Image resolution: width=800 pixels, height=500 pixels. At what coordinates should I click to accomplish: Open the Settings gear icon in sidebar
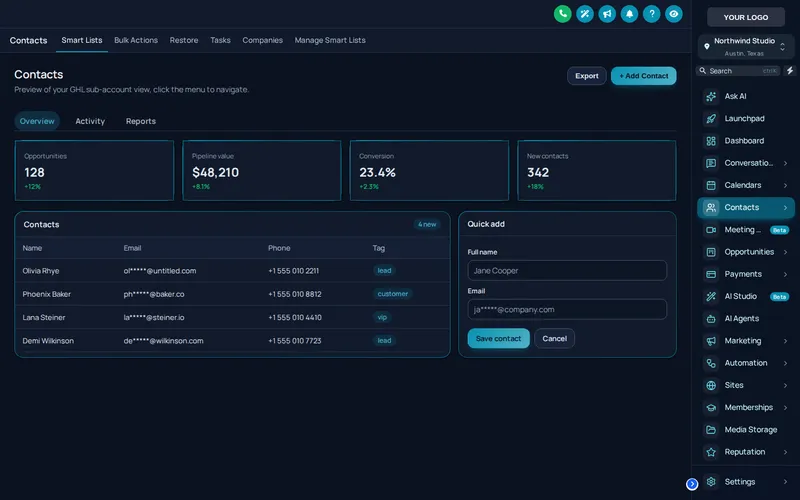(x=711, y=482)
